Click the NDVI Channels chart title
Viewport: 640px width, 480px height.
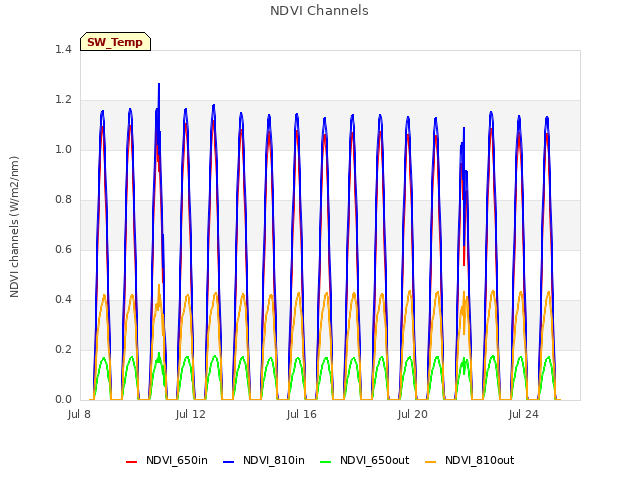point(319,11)
